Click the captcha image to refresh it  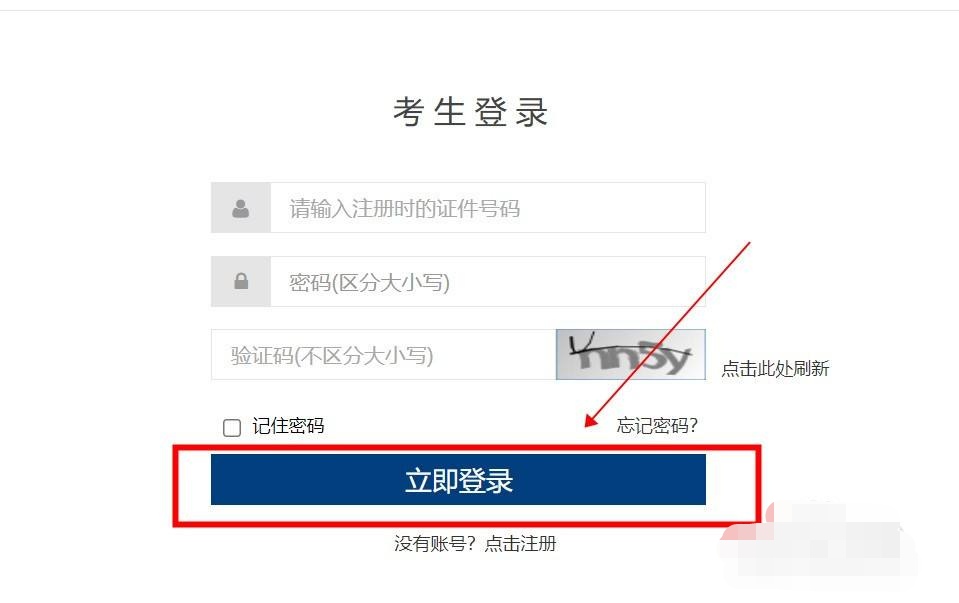[x=631, y=354]
